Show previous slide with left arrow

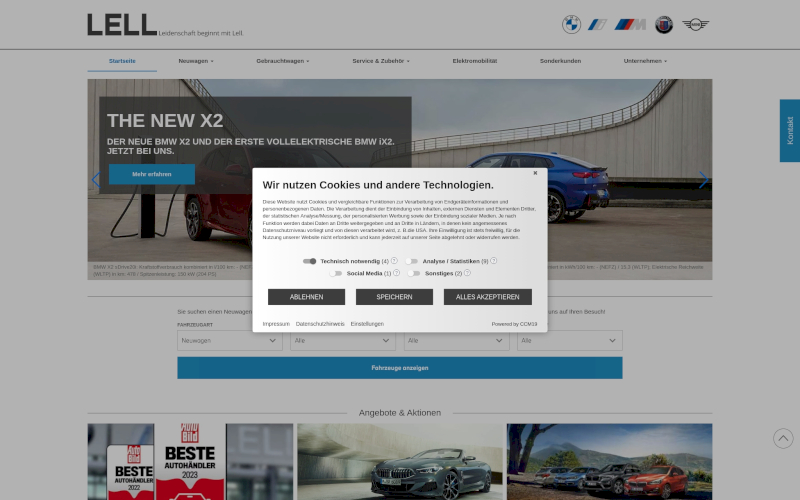coord(95,180)
